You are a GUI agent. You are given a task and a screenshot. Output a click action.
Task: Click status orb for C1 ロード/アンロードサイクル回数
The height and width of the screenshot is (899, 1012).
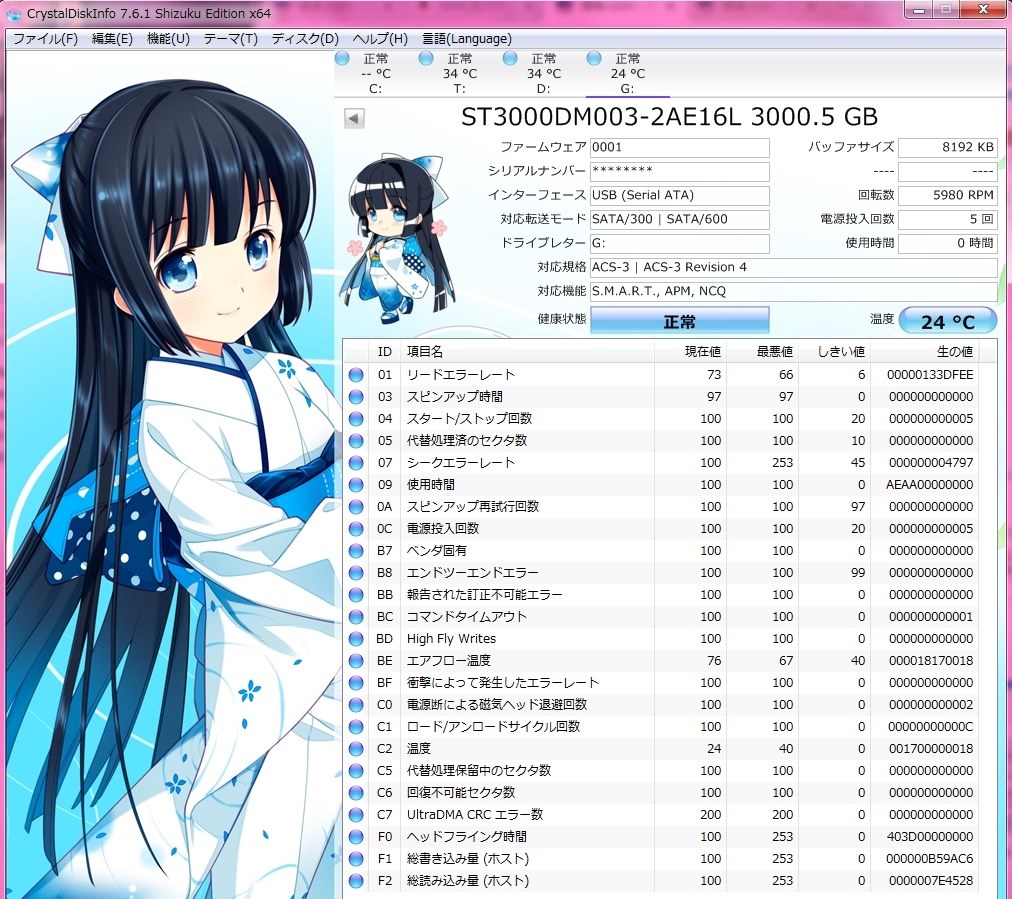click(x=356, y=727)
